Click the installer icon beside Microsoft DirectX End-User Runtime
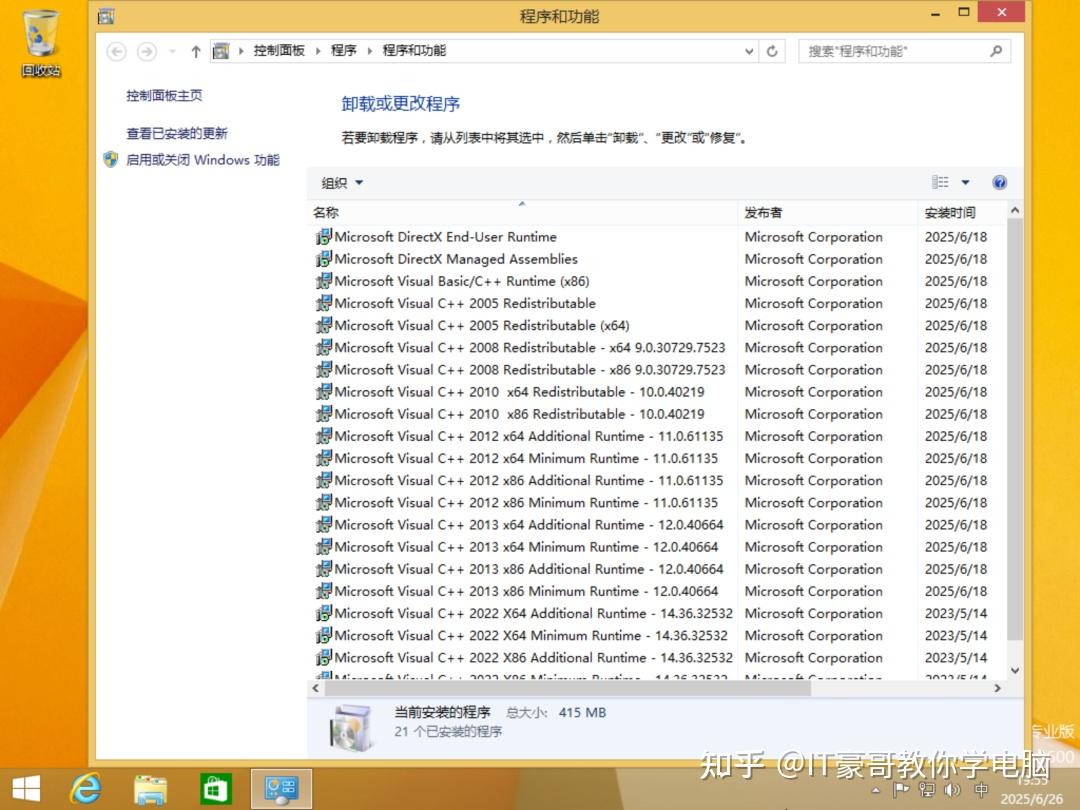The height and width of the screenshot is (810, 1080). 324,236
